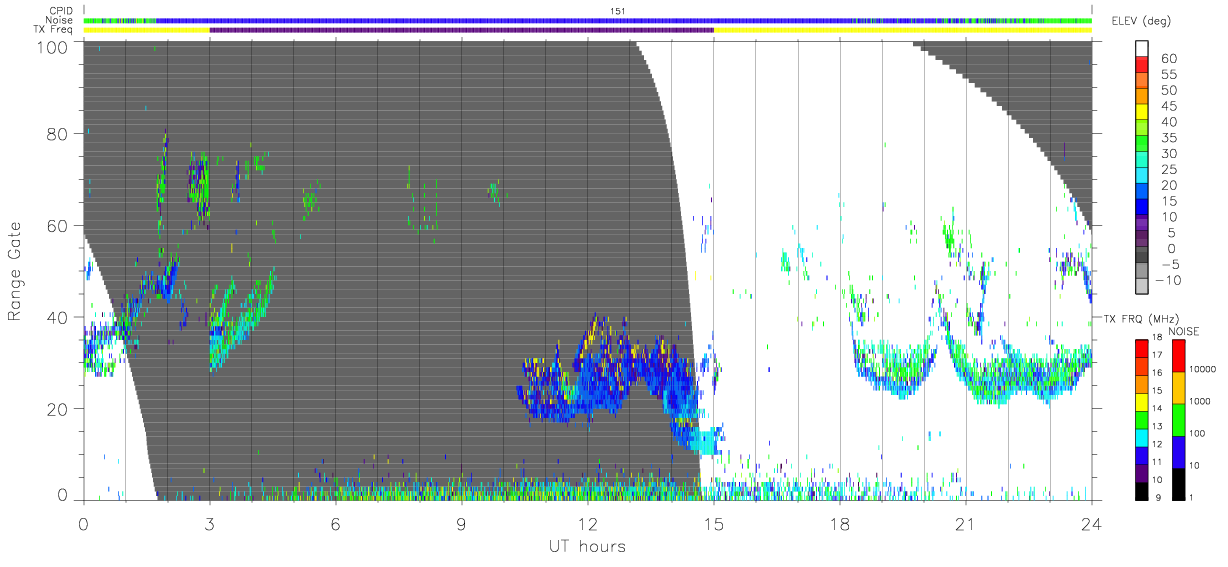Click the range gate 20 tick label
1228x567 pixels.
point(58,409)
